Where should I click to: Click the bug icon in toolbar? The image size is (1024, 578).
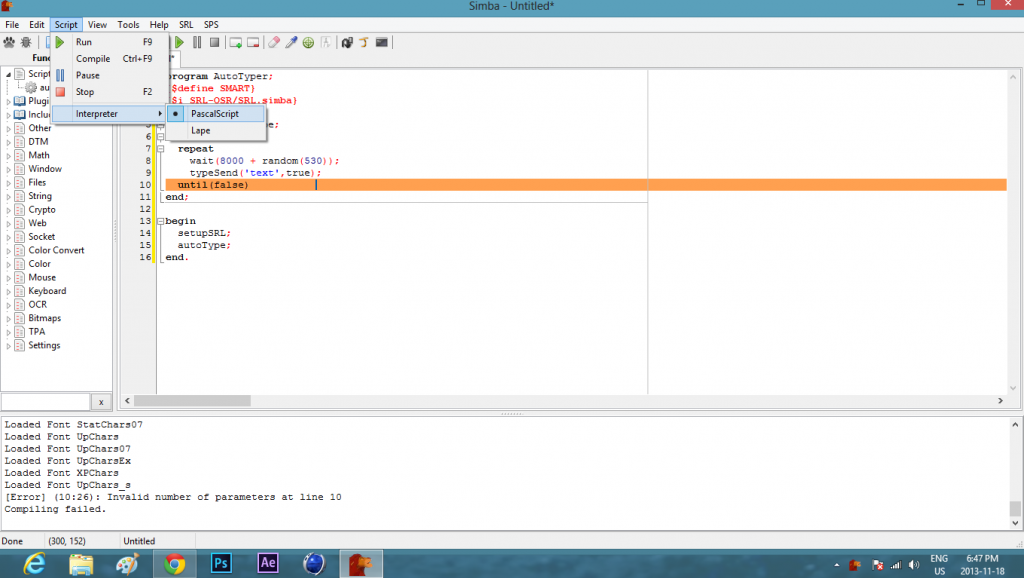(26, 42)
